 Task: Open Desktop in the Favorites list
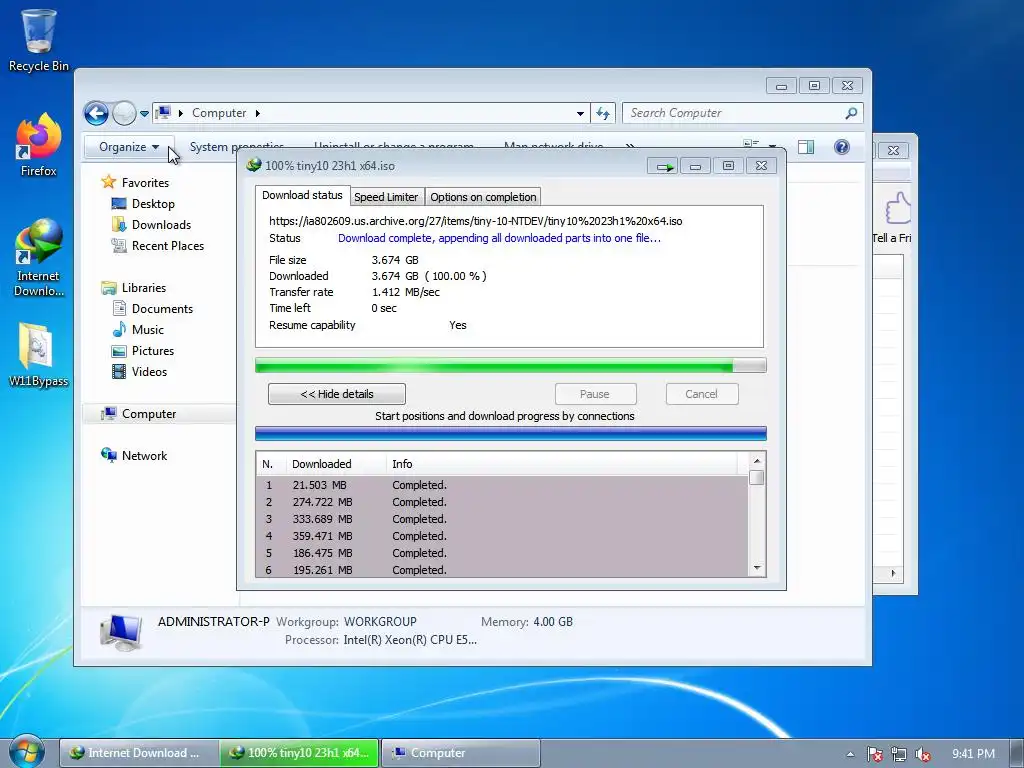(153, 204)
